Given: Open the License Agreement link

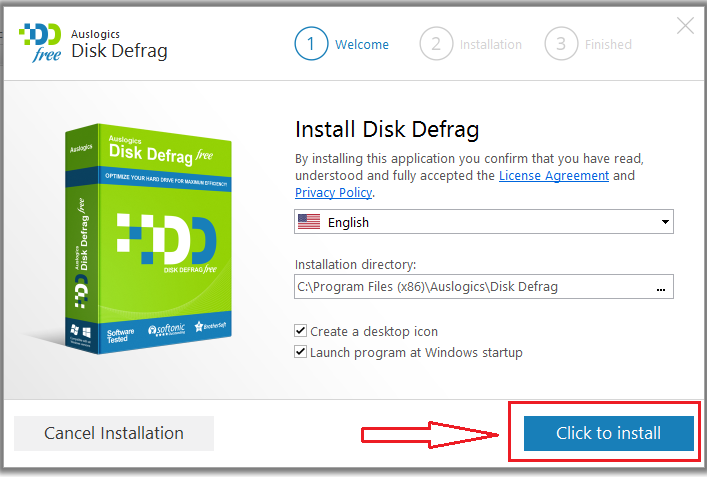Looking at the screenshot, I should (553, 175).
